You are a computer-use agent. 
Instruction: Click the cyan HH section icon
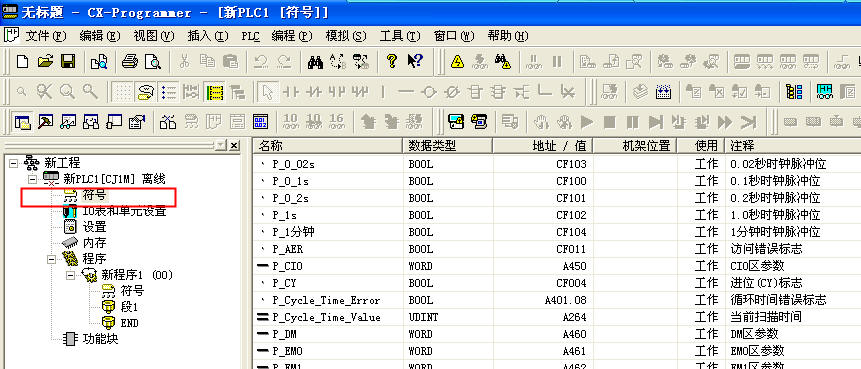pyautogui.click(x=824, y=92)
